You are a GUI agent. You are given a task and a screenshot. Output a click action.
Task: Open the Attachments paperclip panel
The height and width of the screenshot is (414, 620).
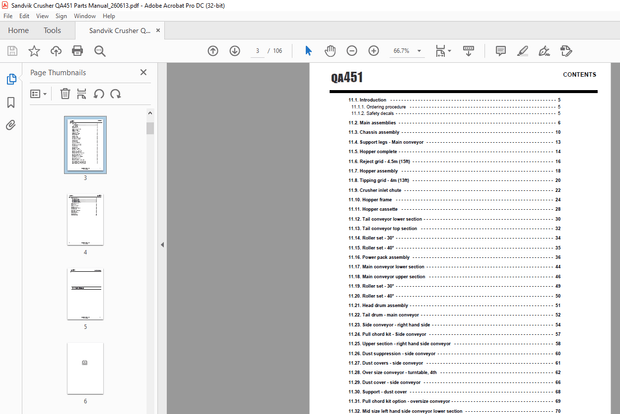point(11,125)
